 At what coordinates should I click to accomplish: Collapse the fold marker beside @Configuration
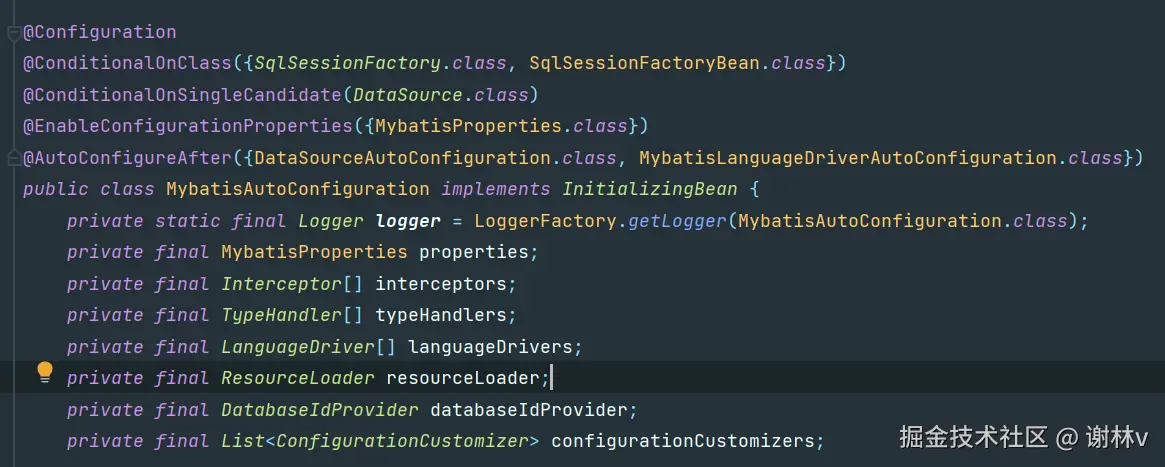pyautogui.click(x=13, y=32)
